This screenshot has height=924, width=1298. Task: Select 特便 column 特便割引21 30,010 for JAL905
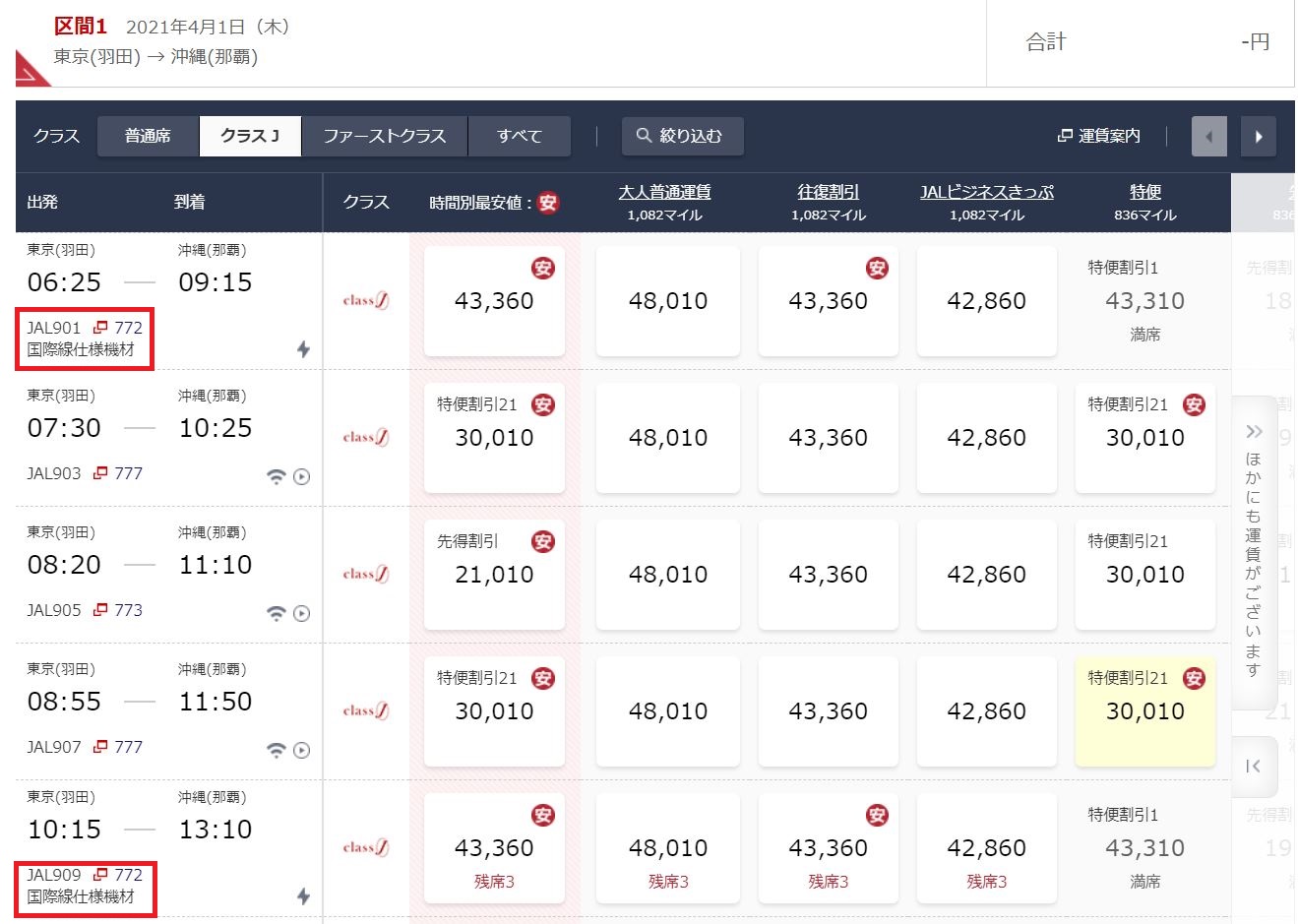click(1145, 575)
